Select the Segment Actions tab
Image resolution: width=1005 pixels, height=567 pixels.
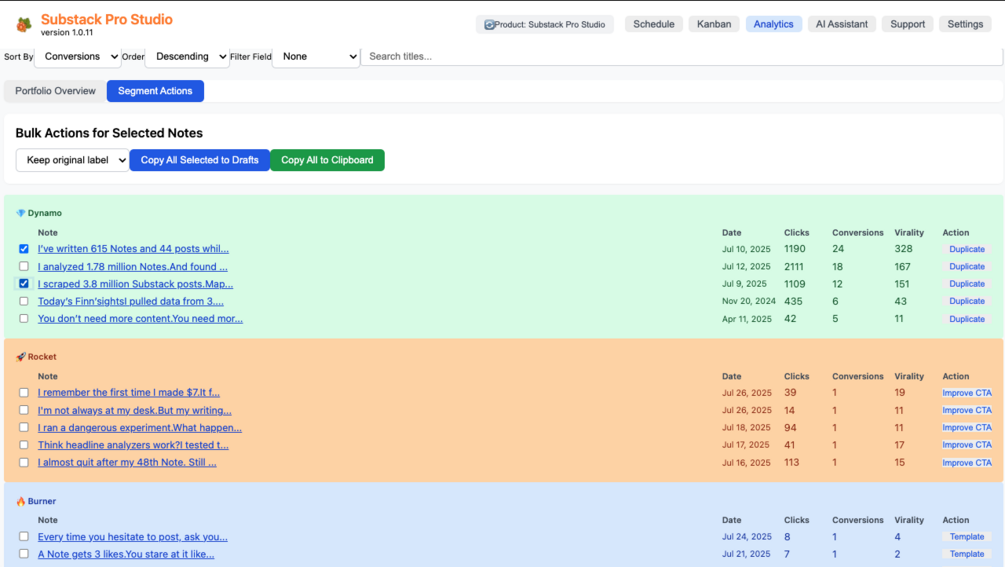pos(155,91)
